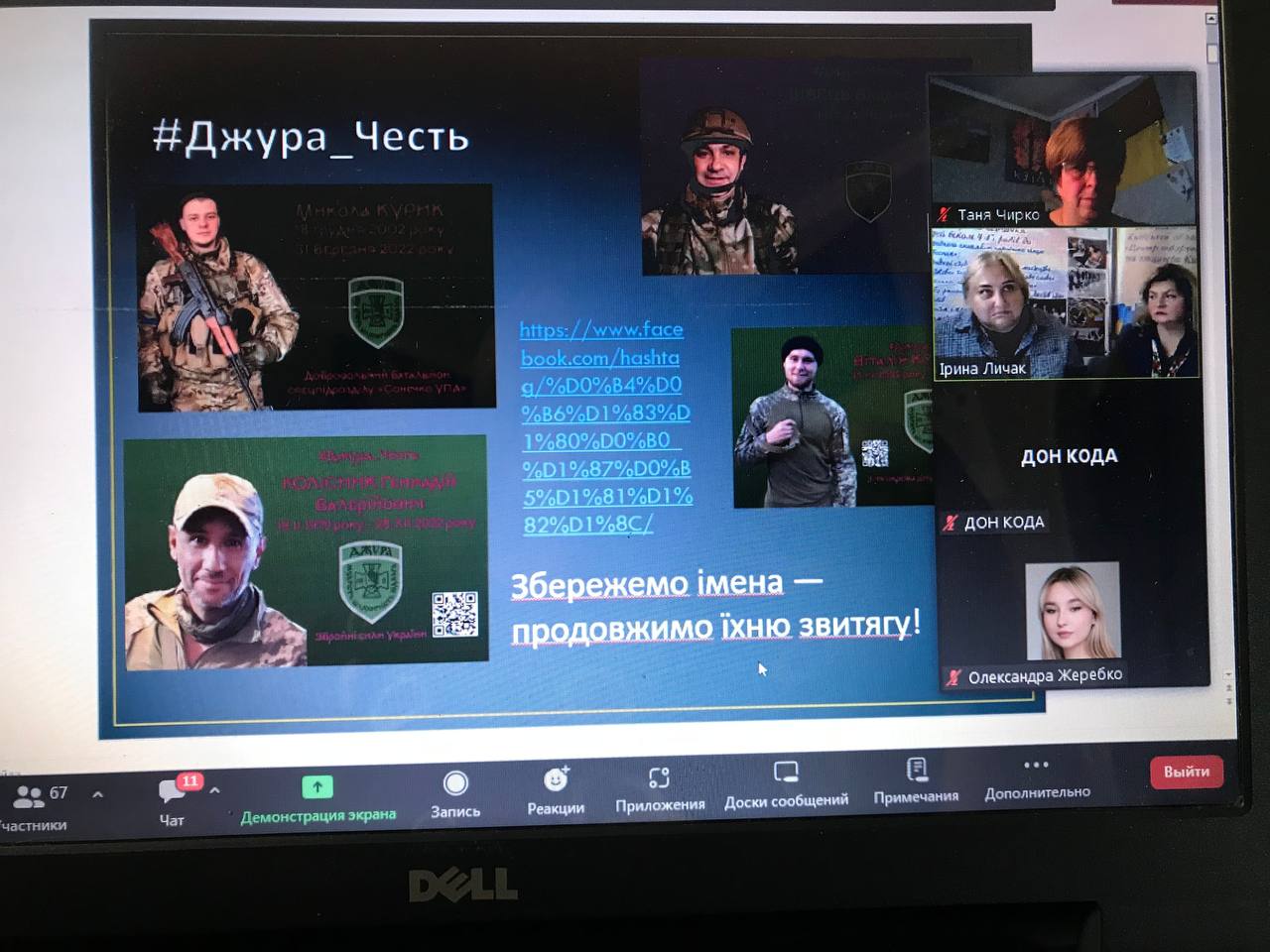Open Доски сообщений whiteboards
The height and width of the screenshot is (952, 1270).
coord(786,773)
